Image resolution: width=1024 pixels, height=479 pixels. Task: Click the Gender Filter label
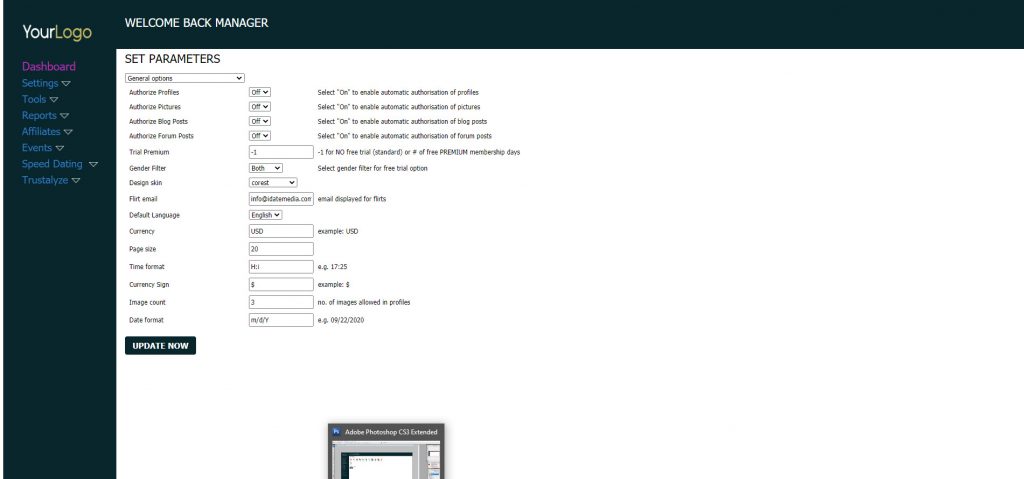coord(148,169)
